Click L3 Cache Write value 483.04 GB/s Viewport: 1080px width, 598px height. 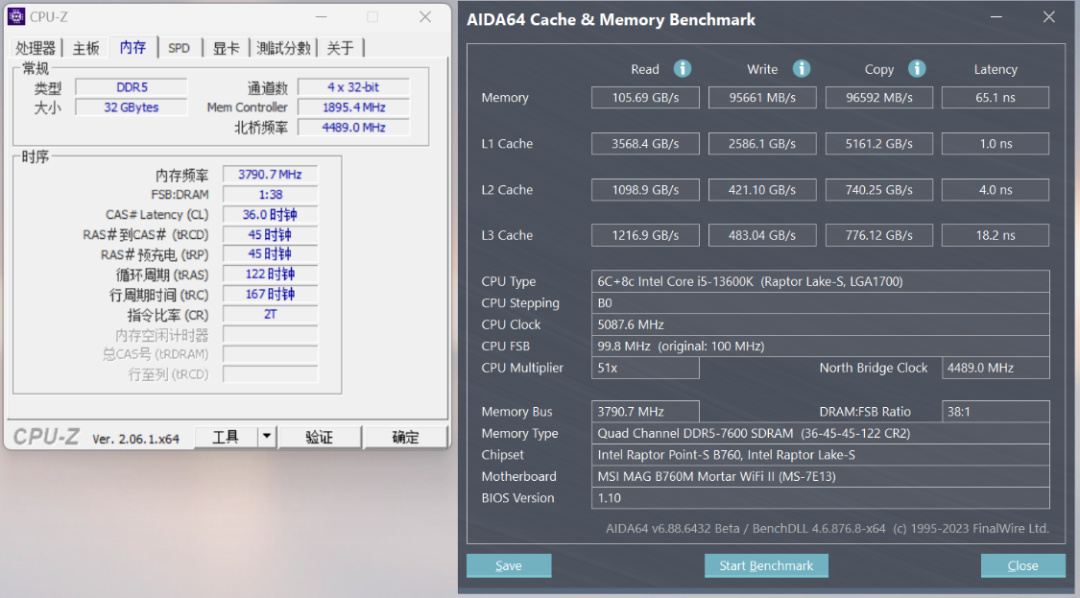(x=762, y=236)
